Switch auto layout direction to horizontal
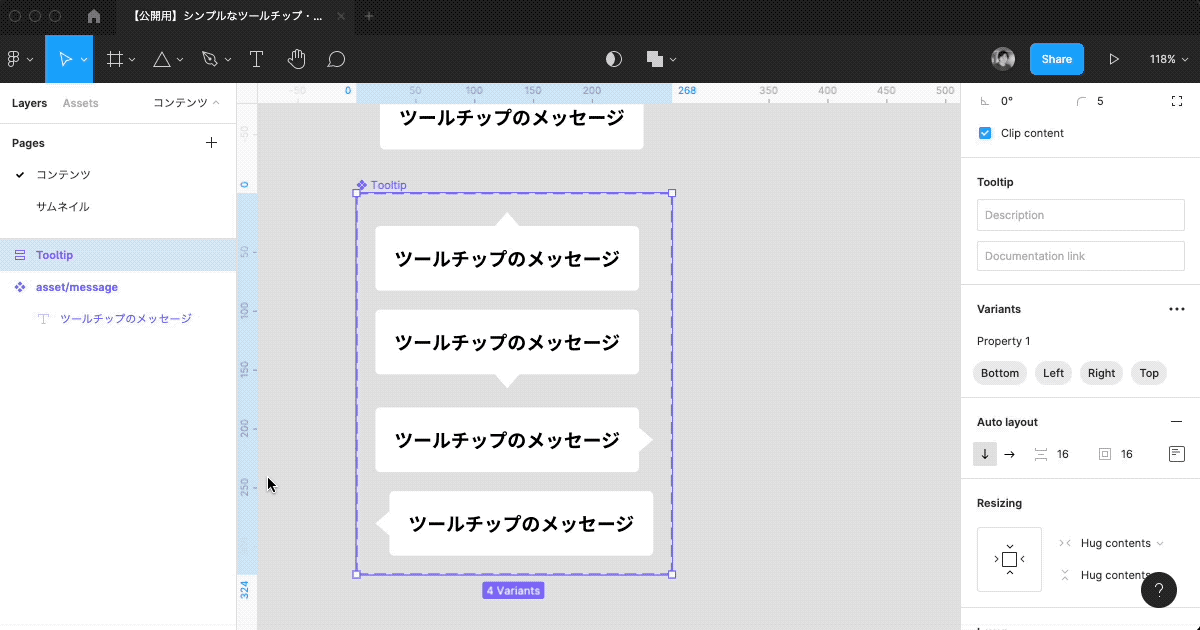1200x630 pixels. coord(1008,453)
